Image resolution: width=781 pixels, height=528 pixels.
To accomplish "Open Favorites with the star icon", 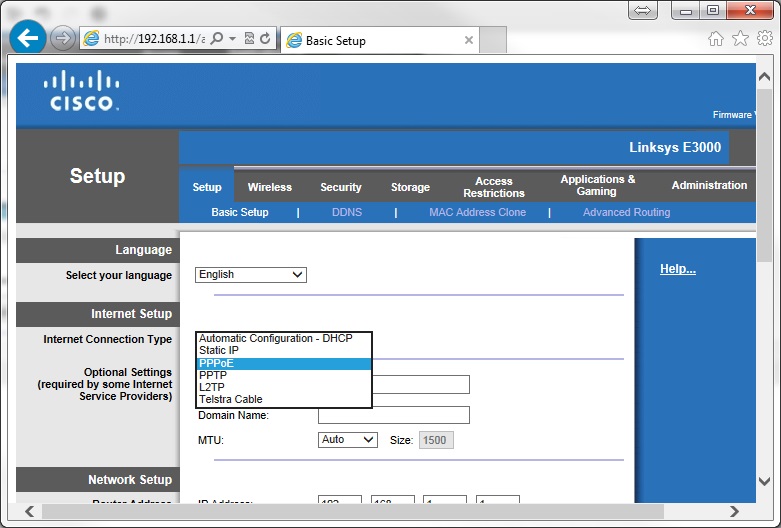I will coord(740,38).
